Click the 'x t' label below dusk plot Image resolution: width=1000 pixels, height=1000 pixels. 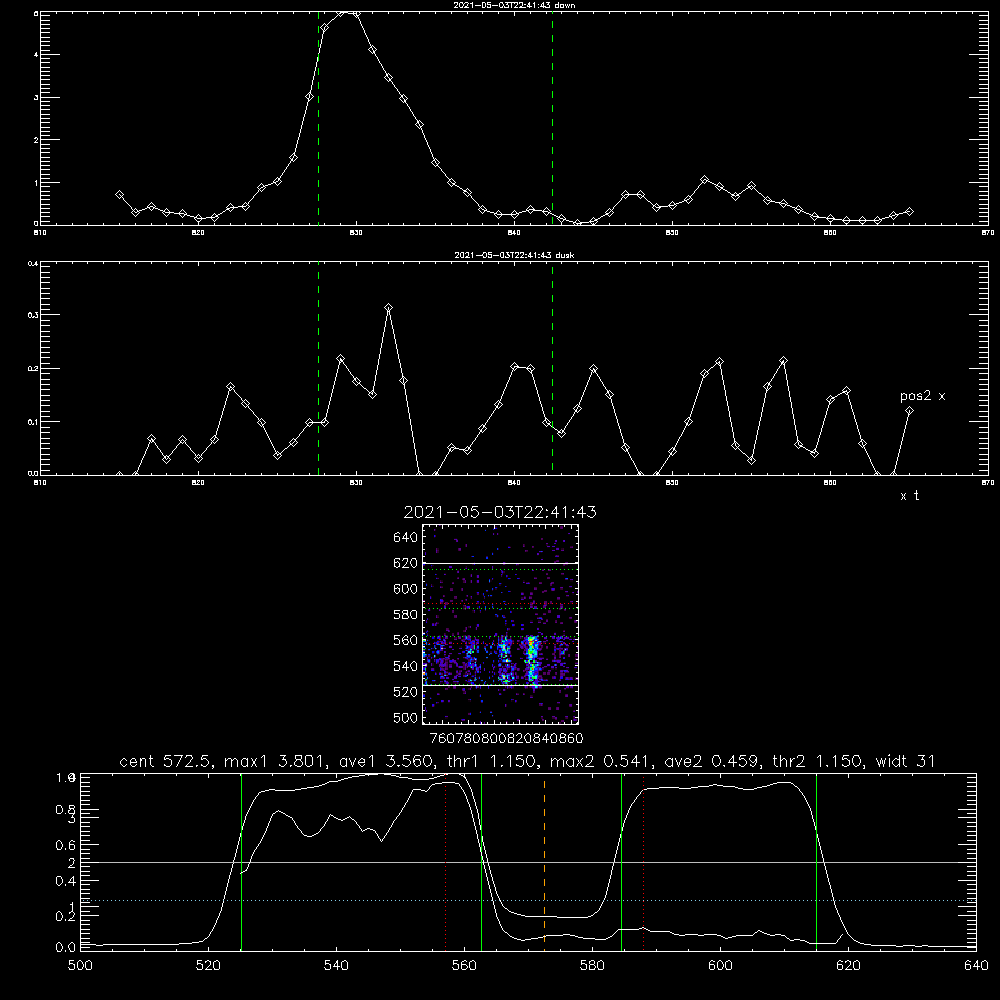pos(909,496)
